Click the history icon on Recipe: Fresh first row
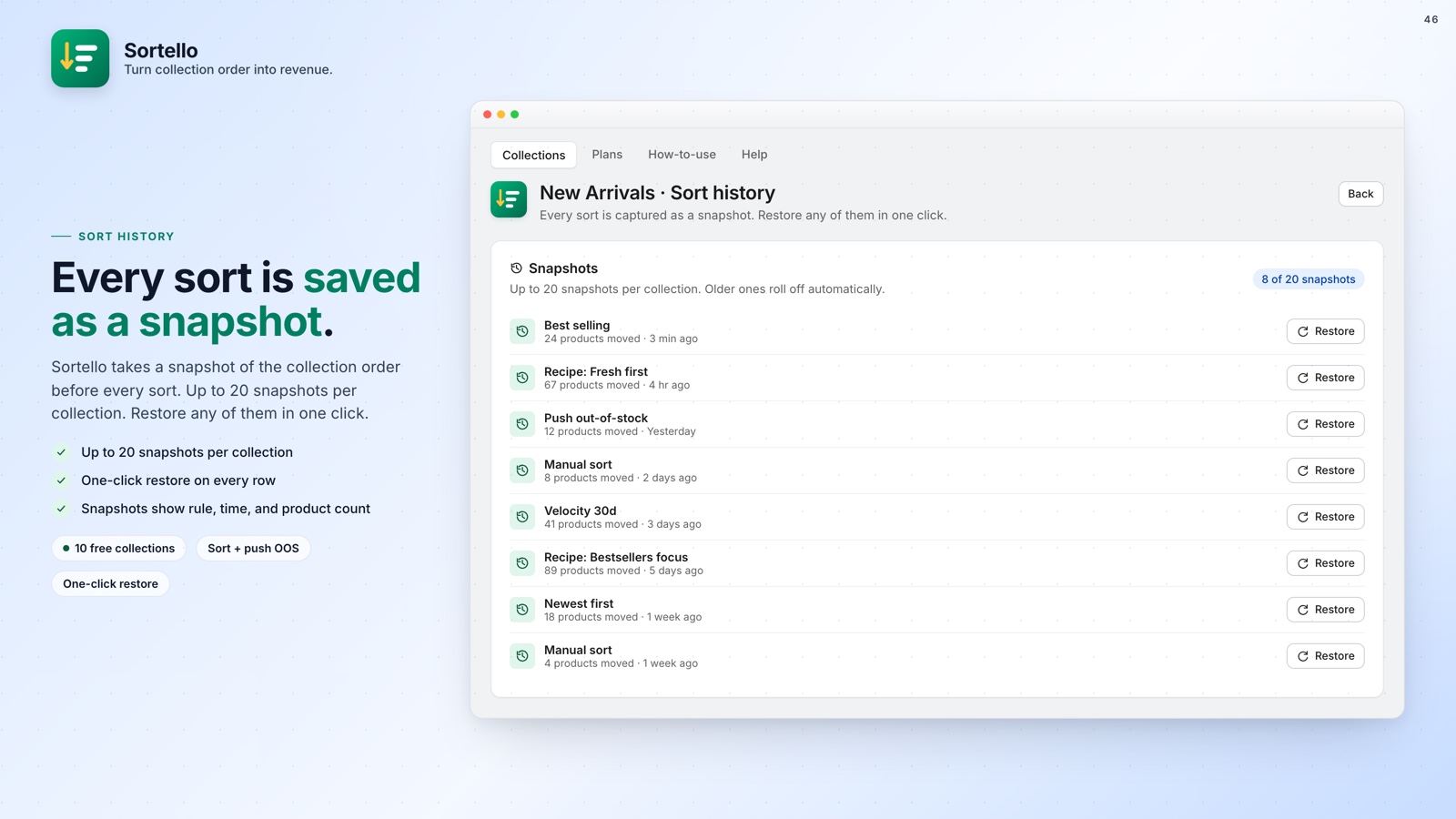1456x819 pixels. (522, 378)
